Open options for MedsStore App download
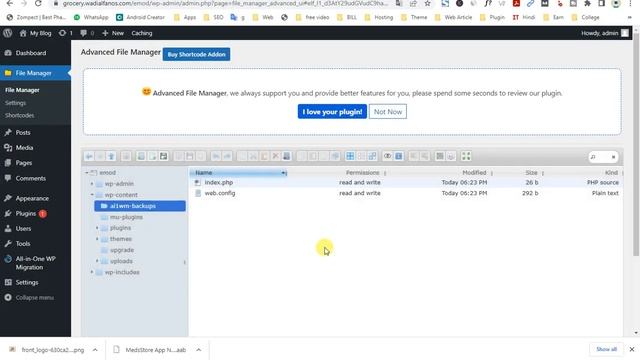This screenshot has height=360, width=640. pos(198,350)
